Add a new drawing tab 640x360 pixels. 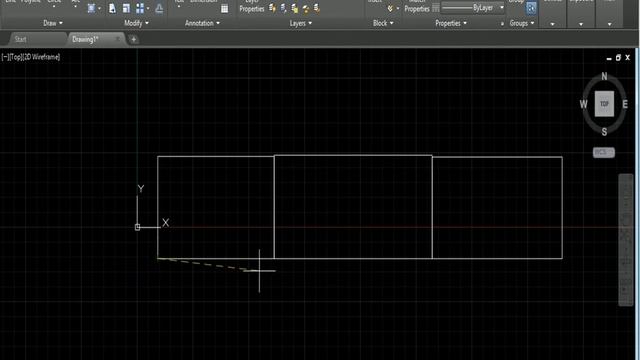pos(133,40)
